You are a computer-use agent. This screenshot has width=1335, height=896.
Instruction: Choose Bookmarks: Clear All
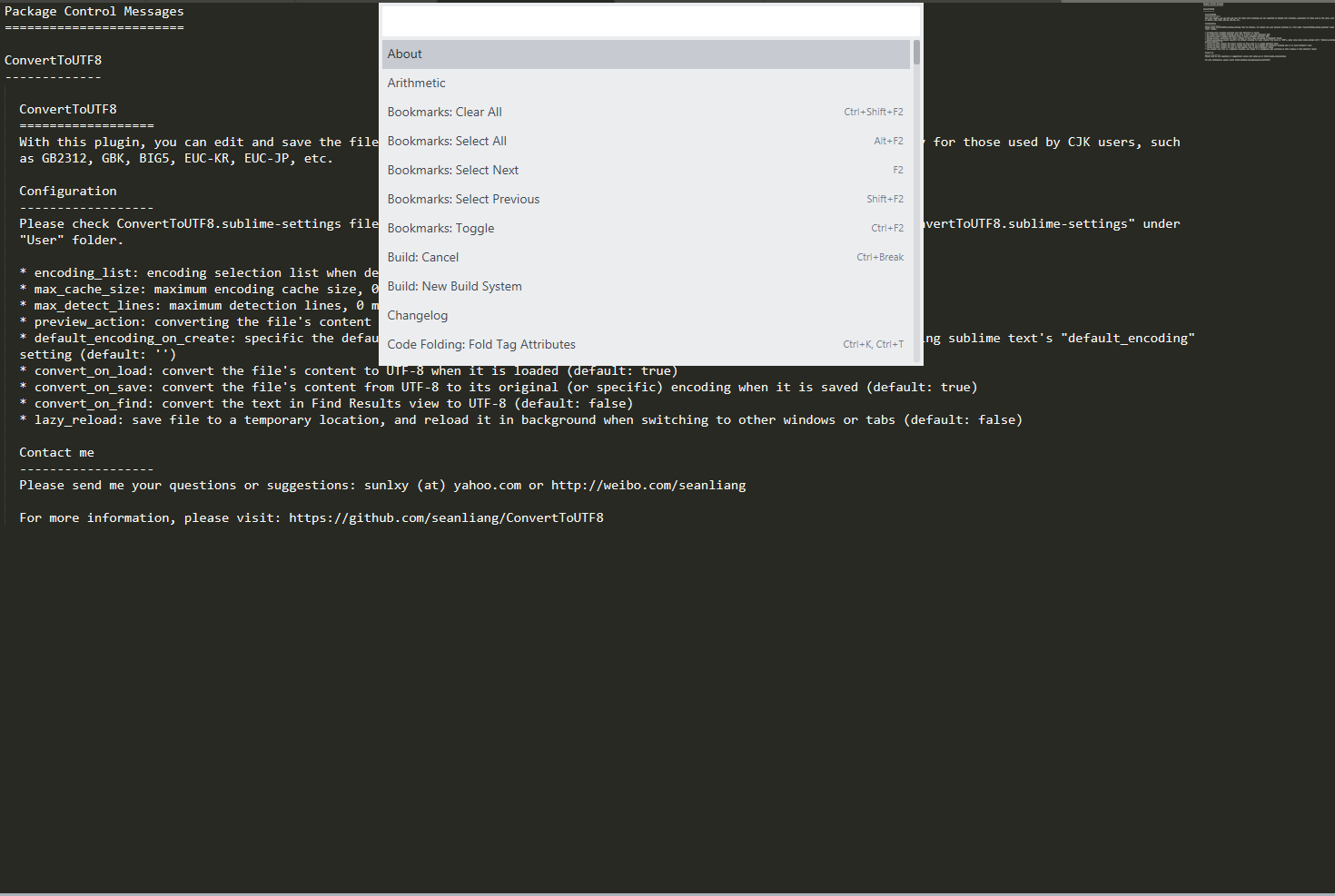[646, 113]
